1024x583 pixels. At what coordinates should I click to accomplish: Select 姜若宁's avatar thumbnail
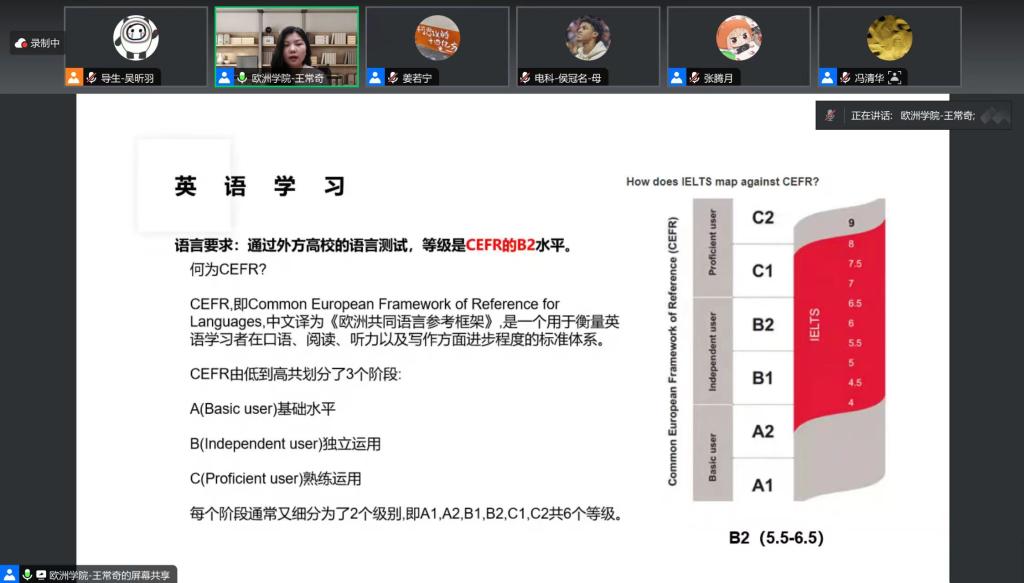coord(437,38)
